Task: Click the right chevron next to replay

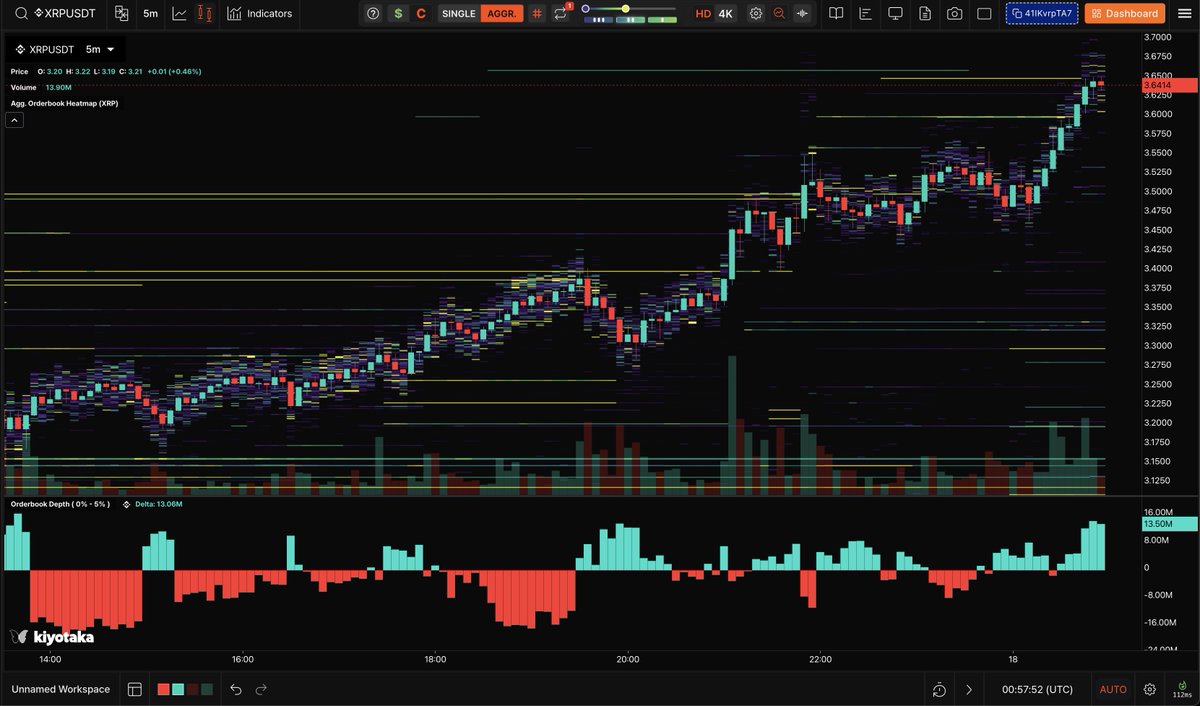Action: click(x=969, y=689)
